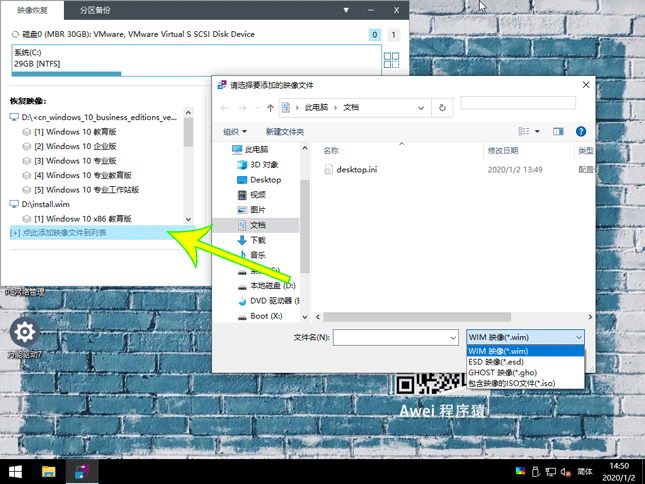Image resolution: width=645 pixels, height=484 pixels.
Task: Choose WIM 映像(*.wim) file type option
Action: [525, 351]
